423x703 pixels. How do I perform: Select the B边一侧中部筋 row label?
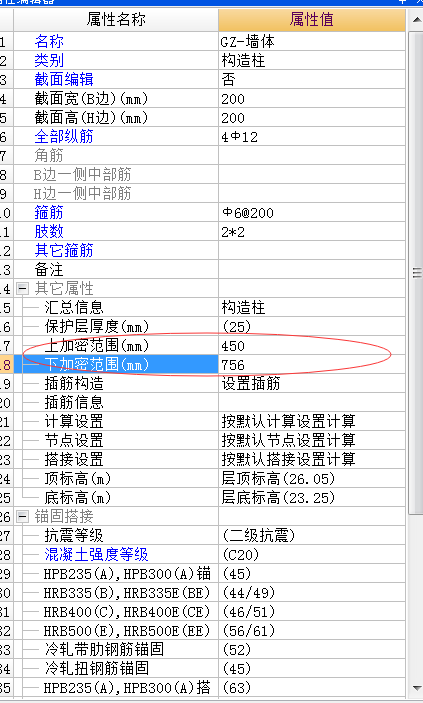(83, 174)
